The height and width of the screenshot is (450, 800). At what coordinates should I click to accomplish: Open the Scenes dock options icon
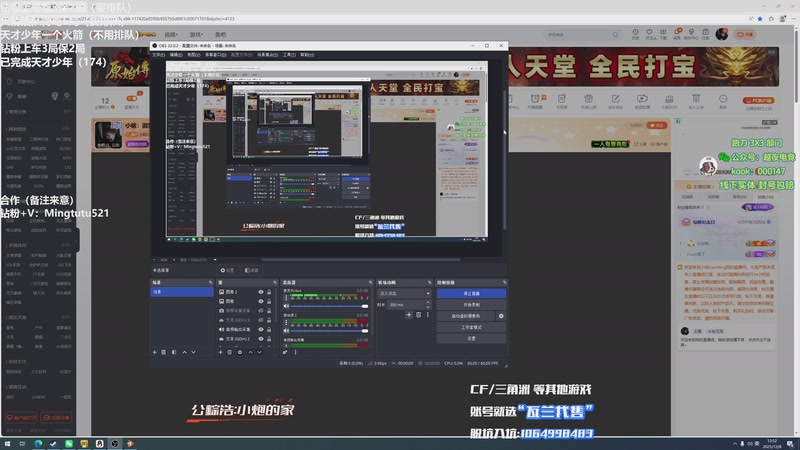pyautogui.click(x=210, y=282)
